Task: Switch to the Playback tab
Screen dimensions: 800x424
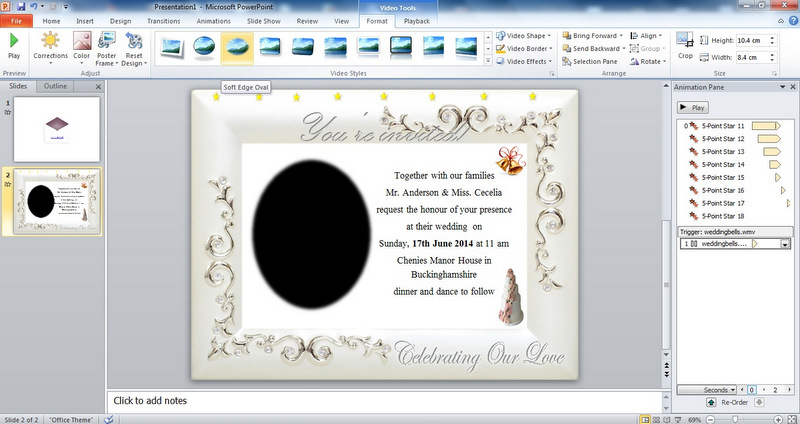Action: click(x=416, y=21)
